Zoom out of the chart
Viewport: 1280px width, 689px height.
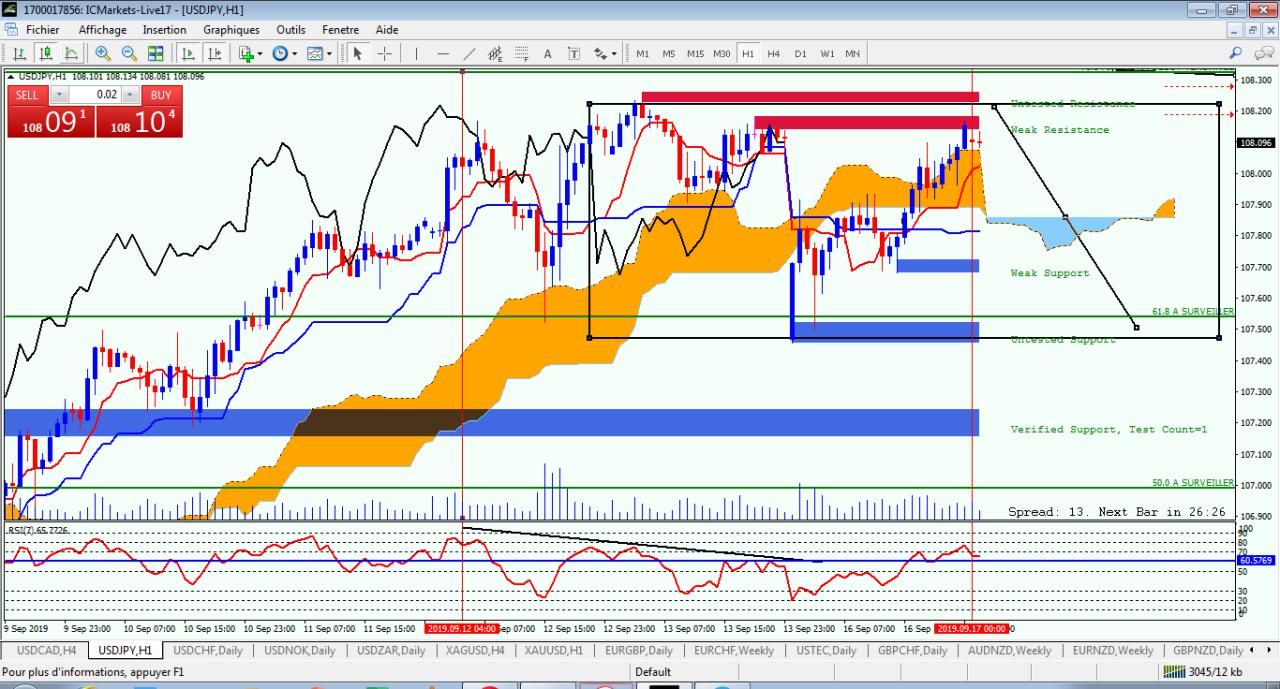click(x=129, y=53)
